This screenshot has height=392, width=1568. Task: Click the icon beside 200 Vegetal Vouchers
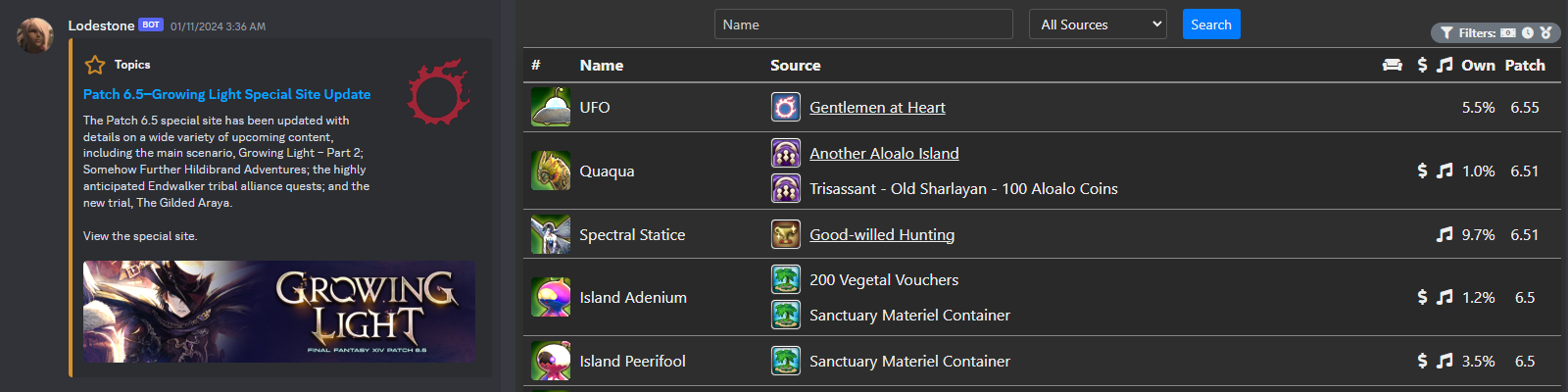coord(786,279)
